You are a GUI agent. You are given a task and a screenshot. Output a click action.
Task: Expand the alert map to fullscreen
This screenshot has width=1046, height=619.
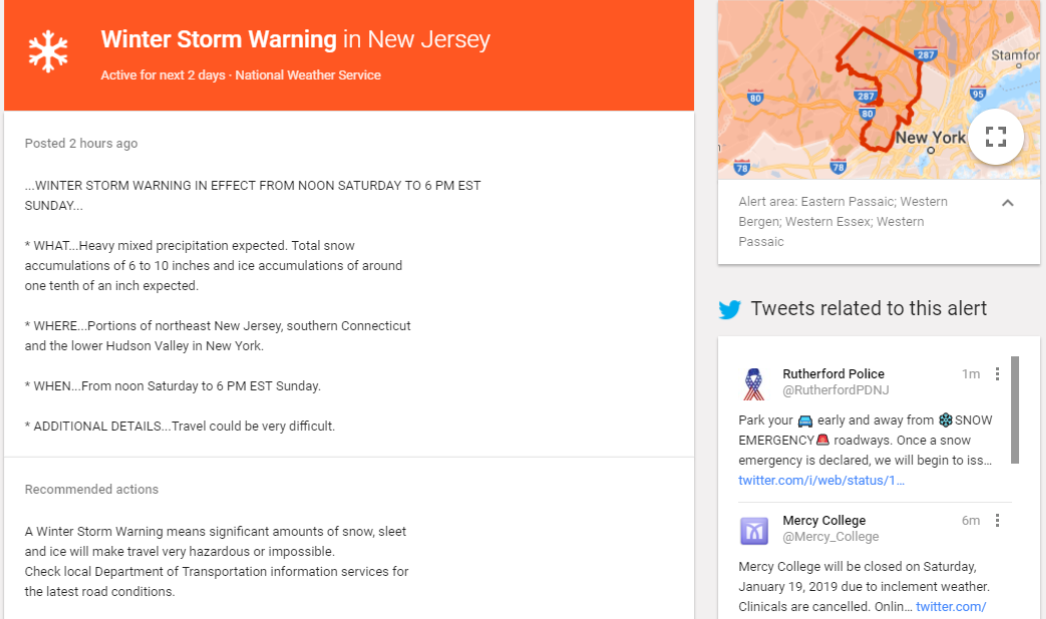(x=995, y=137)
